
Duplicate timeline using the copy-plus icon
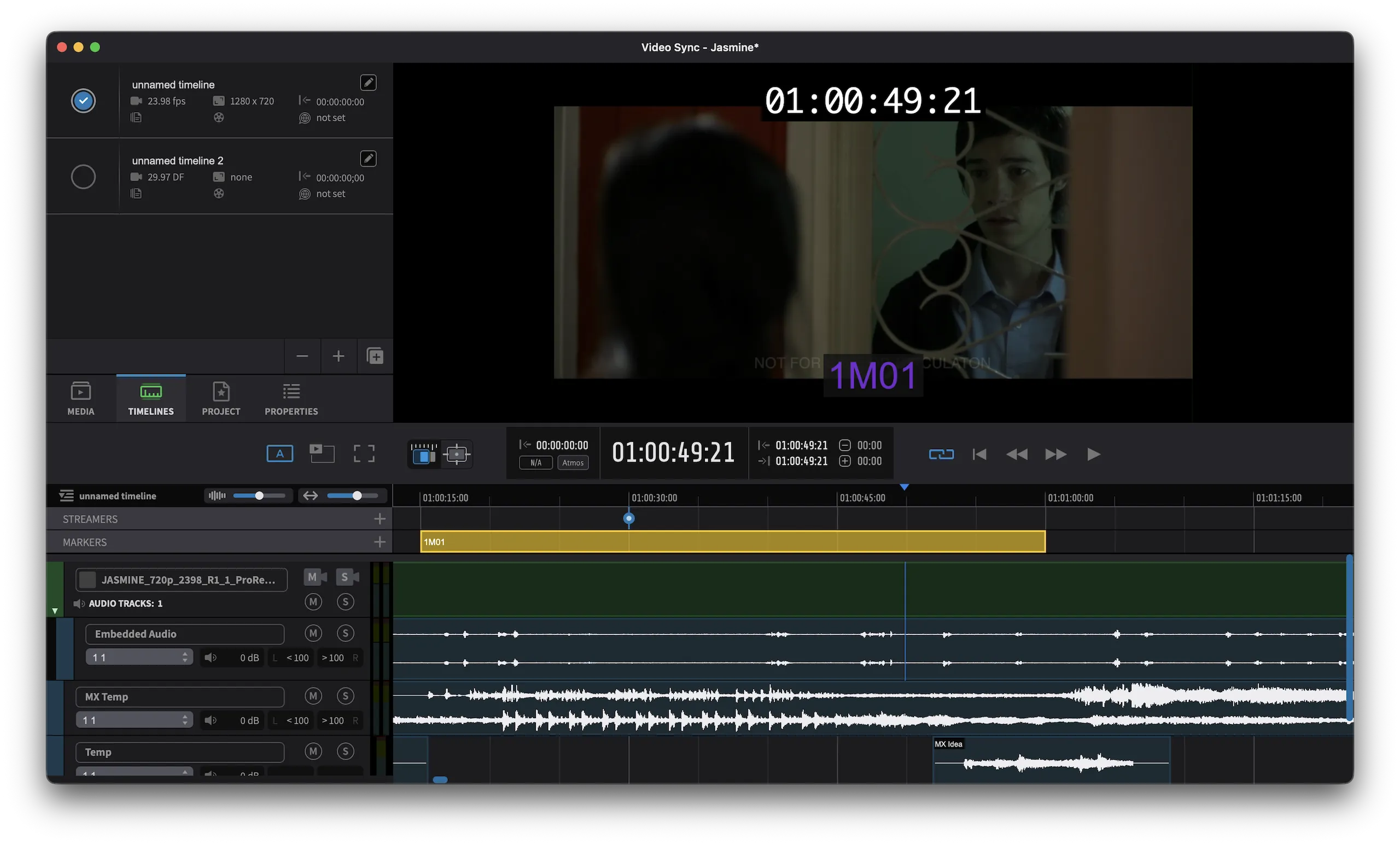[x=375, y=356]
